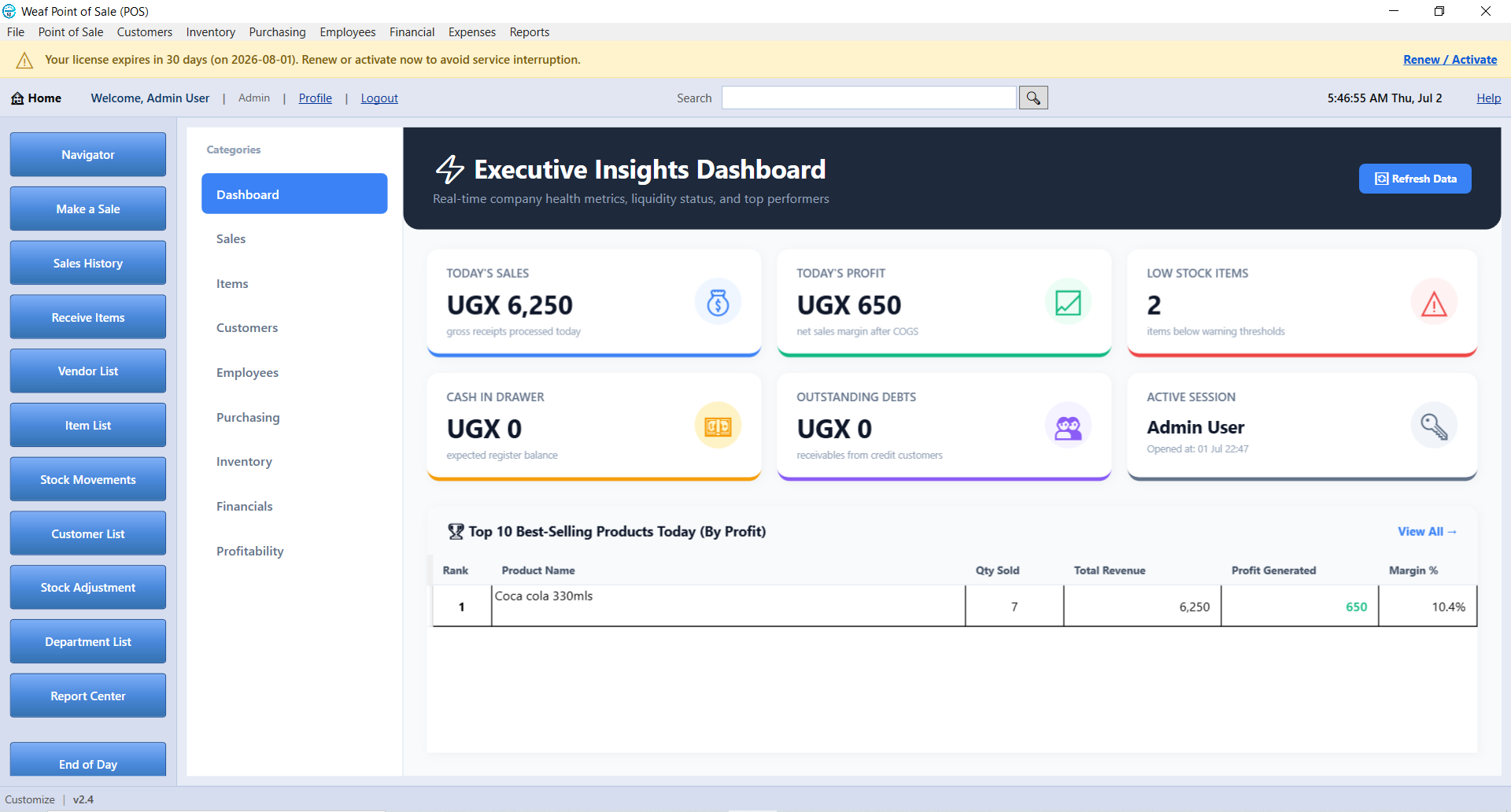1511x812 pixels.
Task: Click the End of Day button
Action: tap(88, 760)
